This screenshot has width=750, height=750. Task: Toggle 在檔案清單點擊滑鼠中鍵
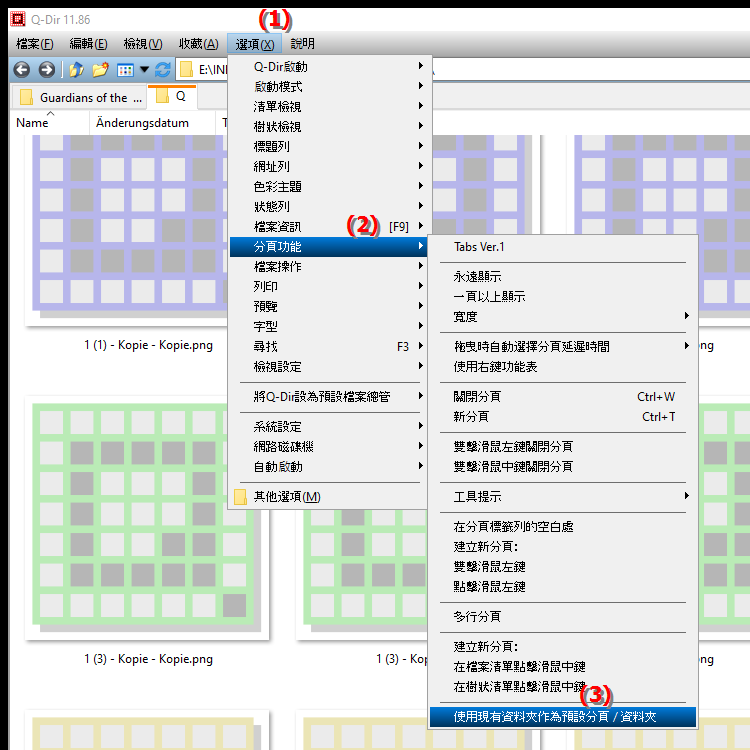click(x=563, y=667)
